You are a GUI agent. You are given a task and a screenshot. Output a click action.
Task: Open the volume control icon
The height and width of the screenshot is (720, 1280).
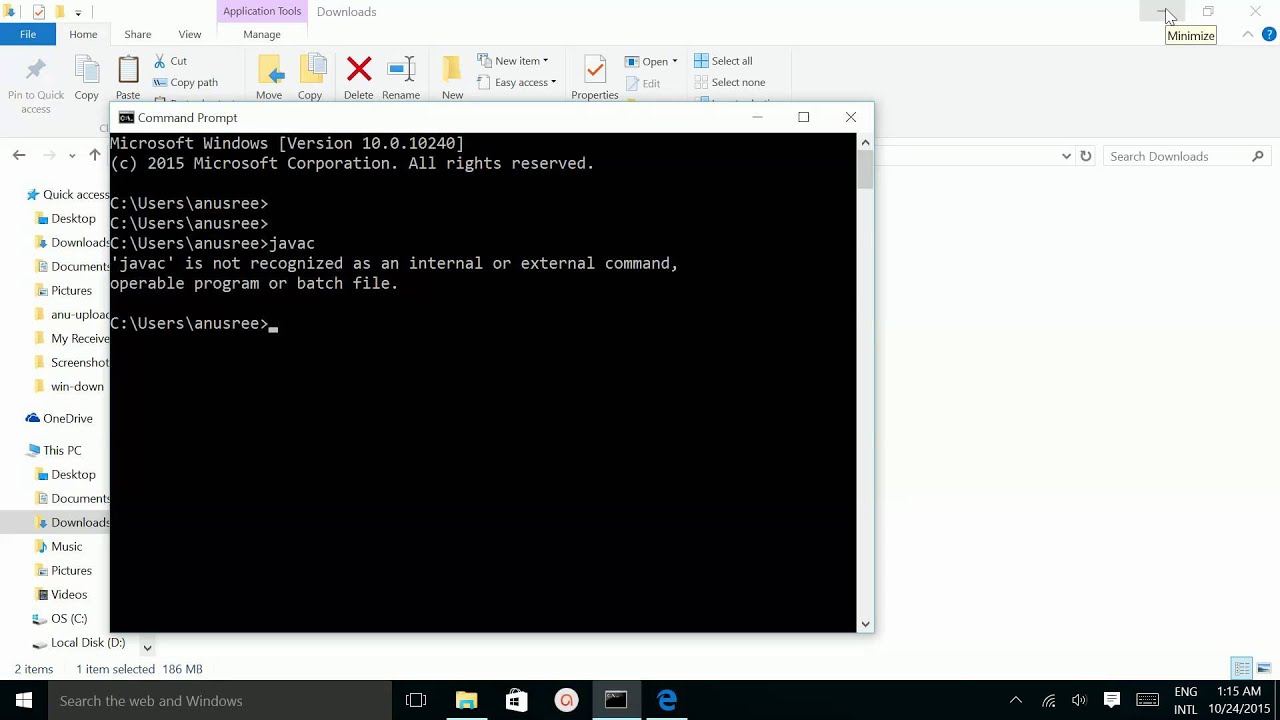(x=1079, y=700)
